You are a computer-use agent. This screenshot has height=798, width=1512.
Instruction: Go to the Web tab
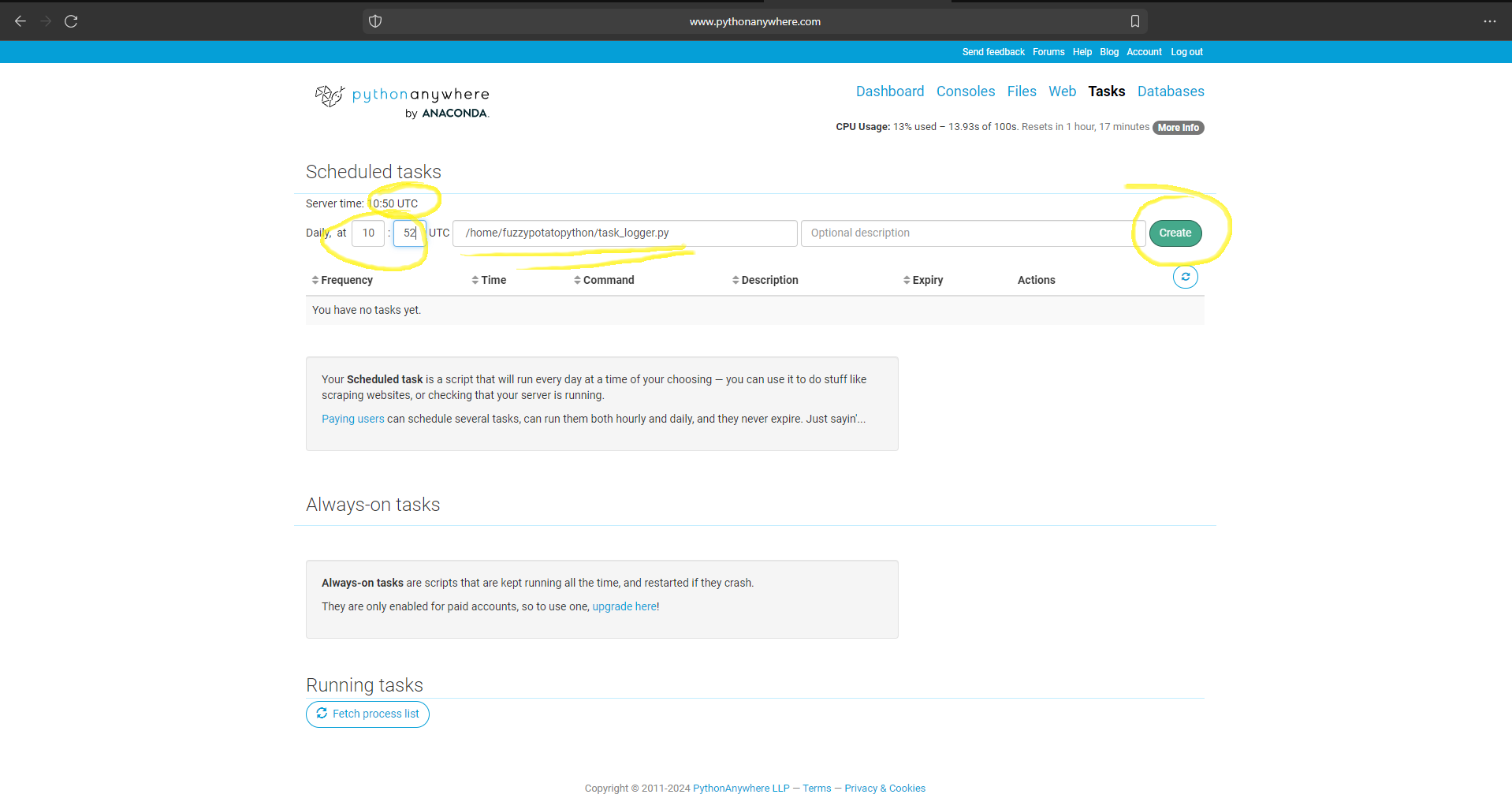[1062, 91]
